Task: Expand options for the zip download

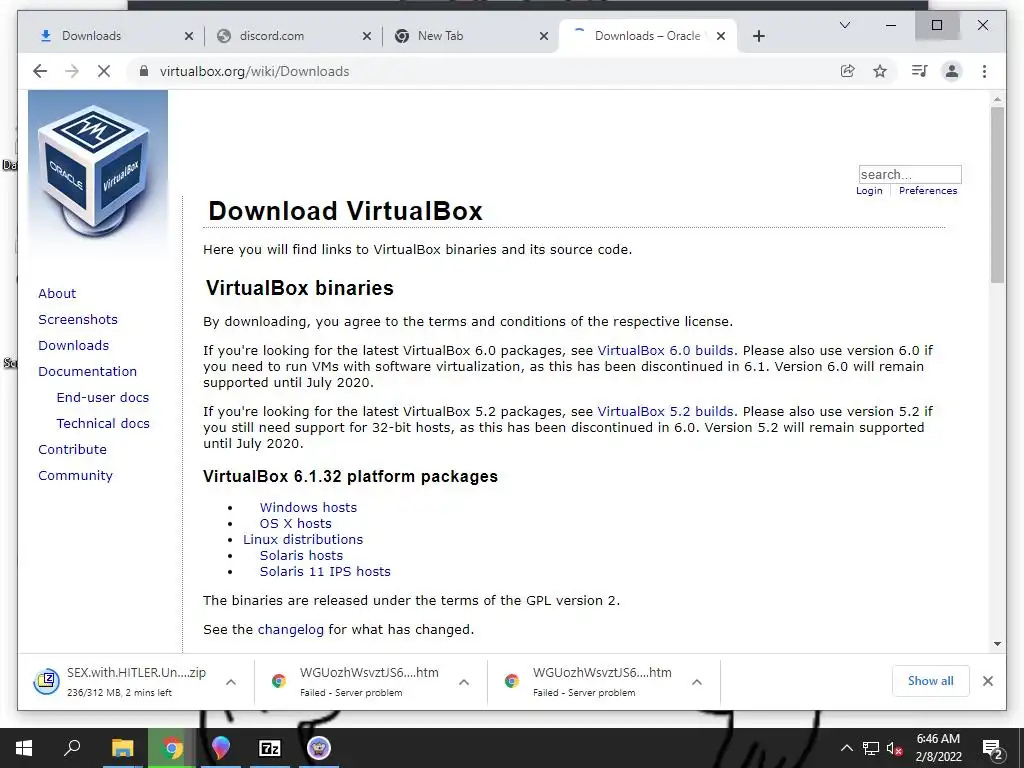Action: [x=231, y=682]
